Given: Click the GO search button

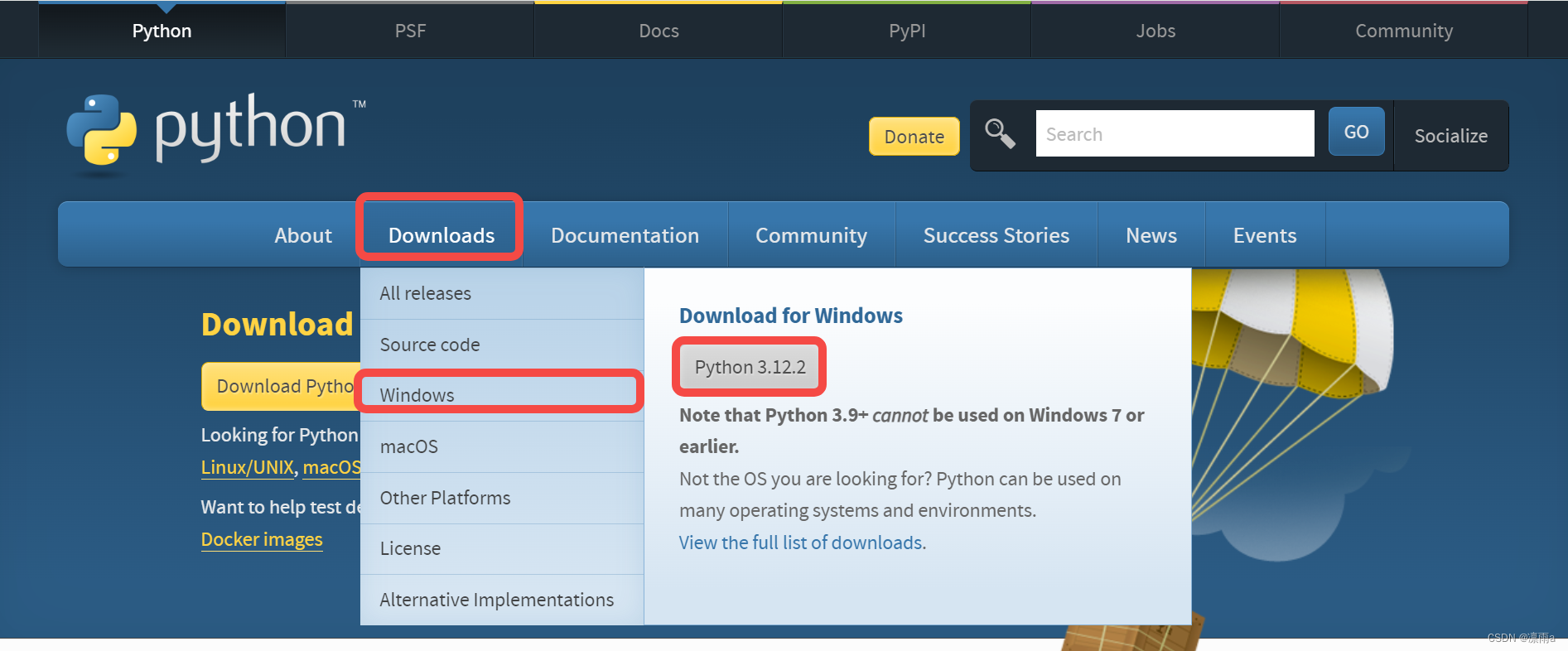Looking at the screenshot, I should (x=1356, y=132).
